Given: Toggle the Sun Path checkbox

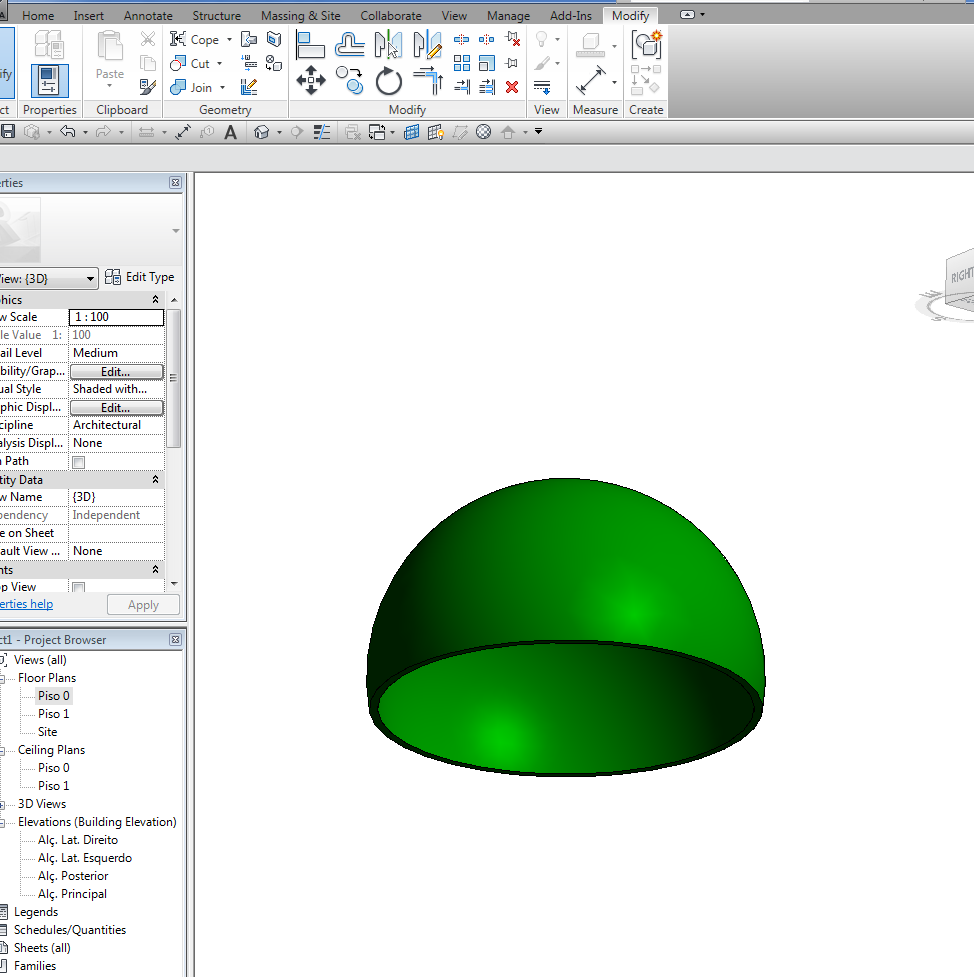Looking at the screenshot, I should pos(78,462).
